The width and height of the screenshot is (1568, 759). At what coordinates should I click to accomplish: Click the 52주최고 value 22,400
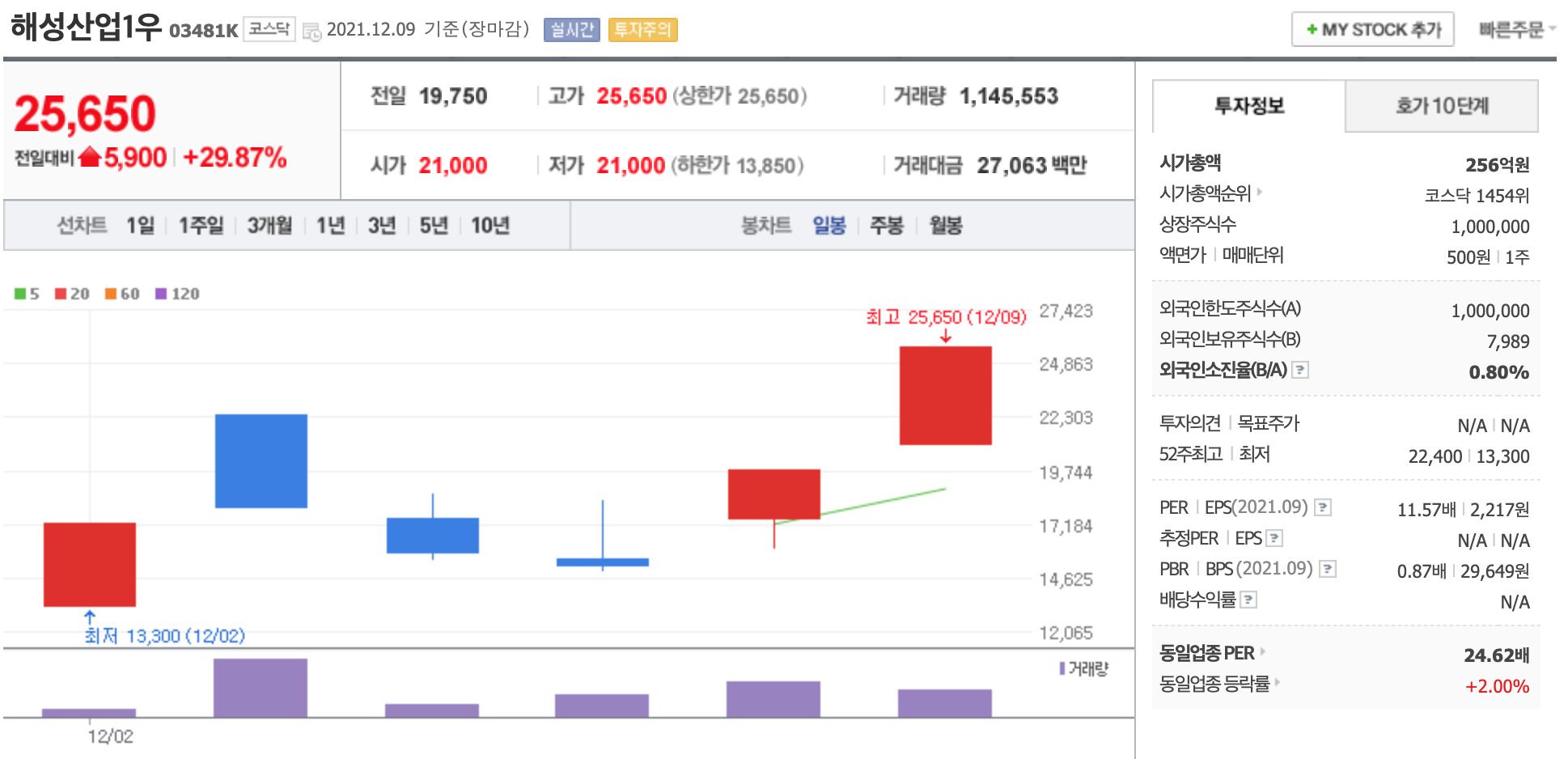click(x=1435, y=456)
